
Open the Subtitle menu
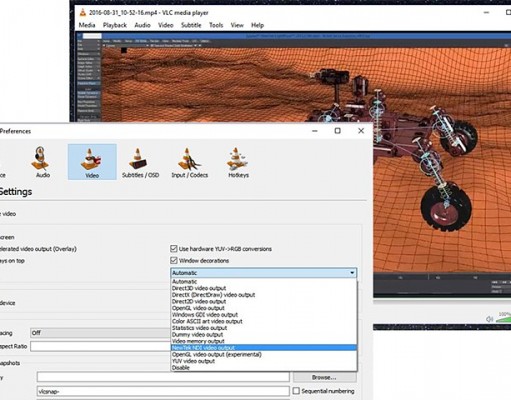(x=191, y=25)
